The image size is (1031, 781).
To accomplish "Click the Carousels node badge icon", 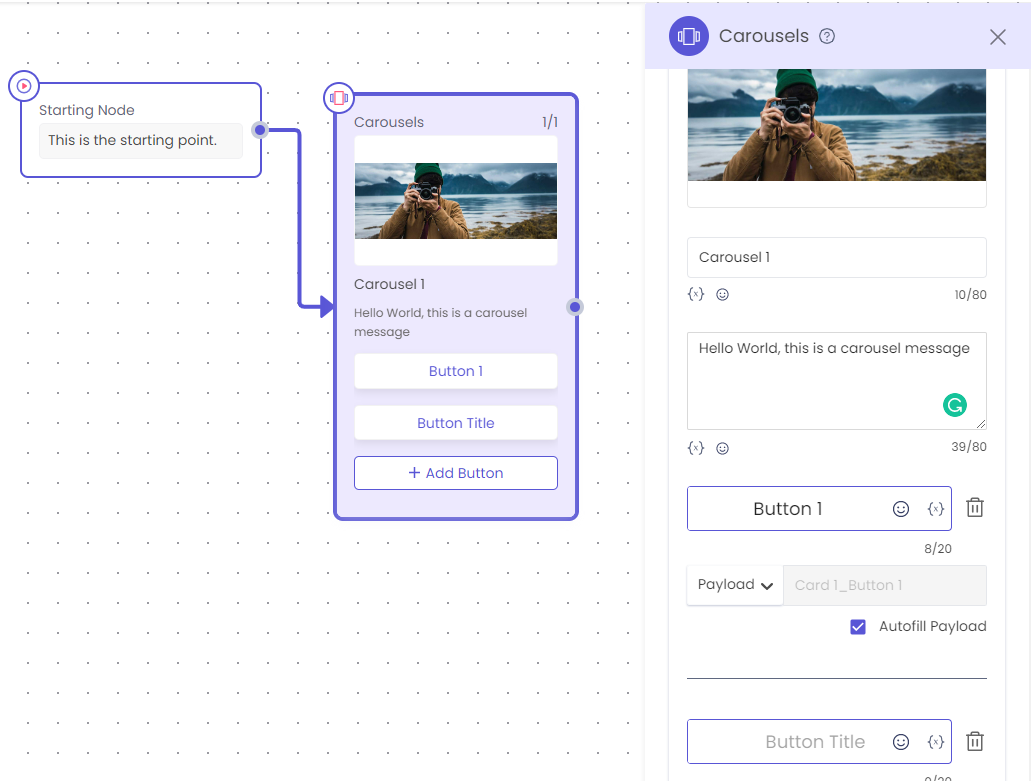I will [339, 98].
